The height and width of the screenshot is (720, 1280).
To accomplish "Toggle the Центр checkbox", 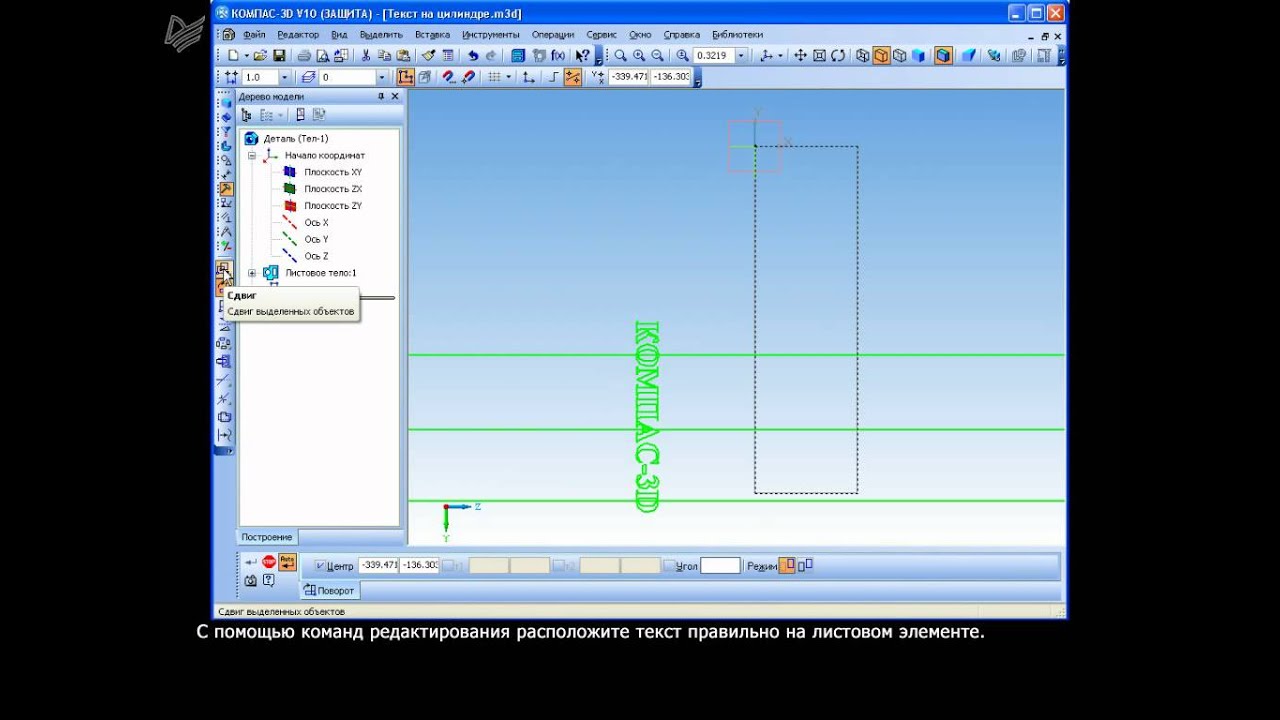I will [x=320, y=566].
